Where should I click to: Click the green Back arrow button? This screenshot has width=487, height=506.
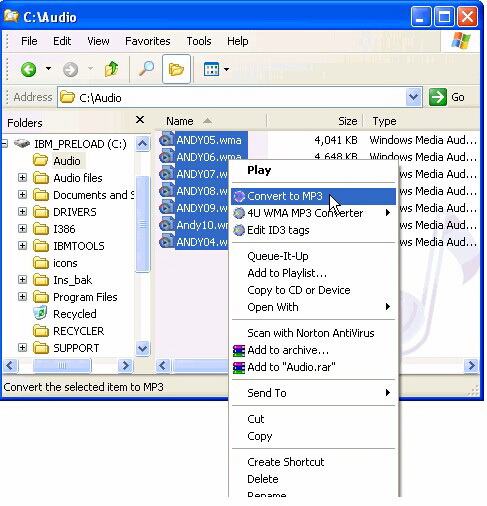pyautogui.click(x=28, y=69)
